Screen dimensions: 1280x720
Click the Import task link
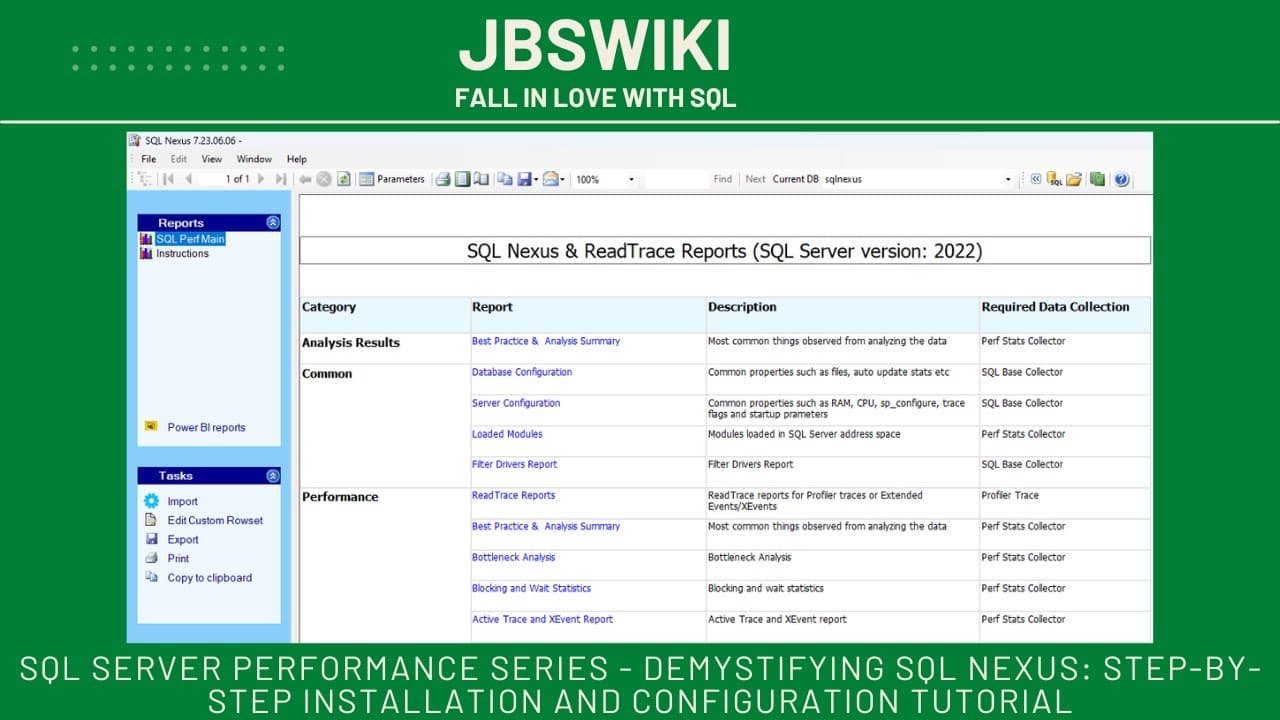click(183, 502)
